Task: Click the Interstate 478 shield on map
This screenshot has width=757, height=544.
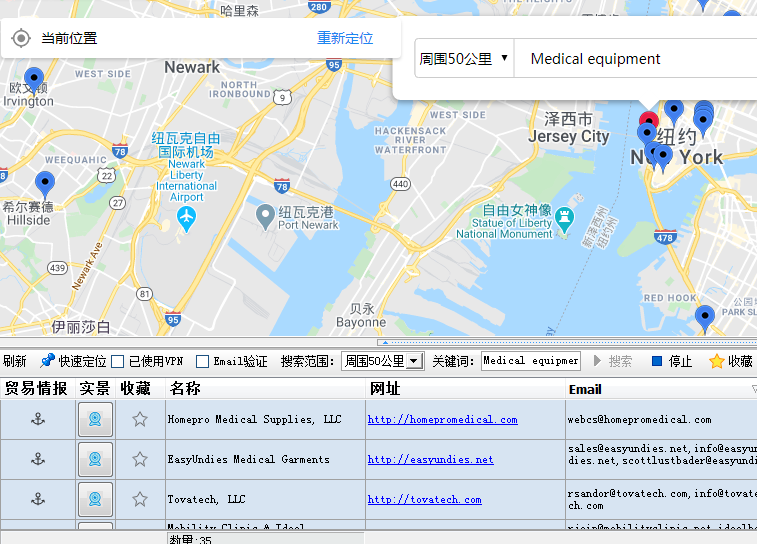Action: pos(665,237)
